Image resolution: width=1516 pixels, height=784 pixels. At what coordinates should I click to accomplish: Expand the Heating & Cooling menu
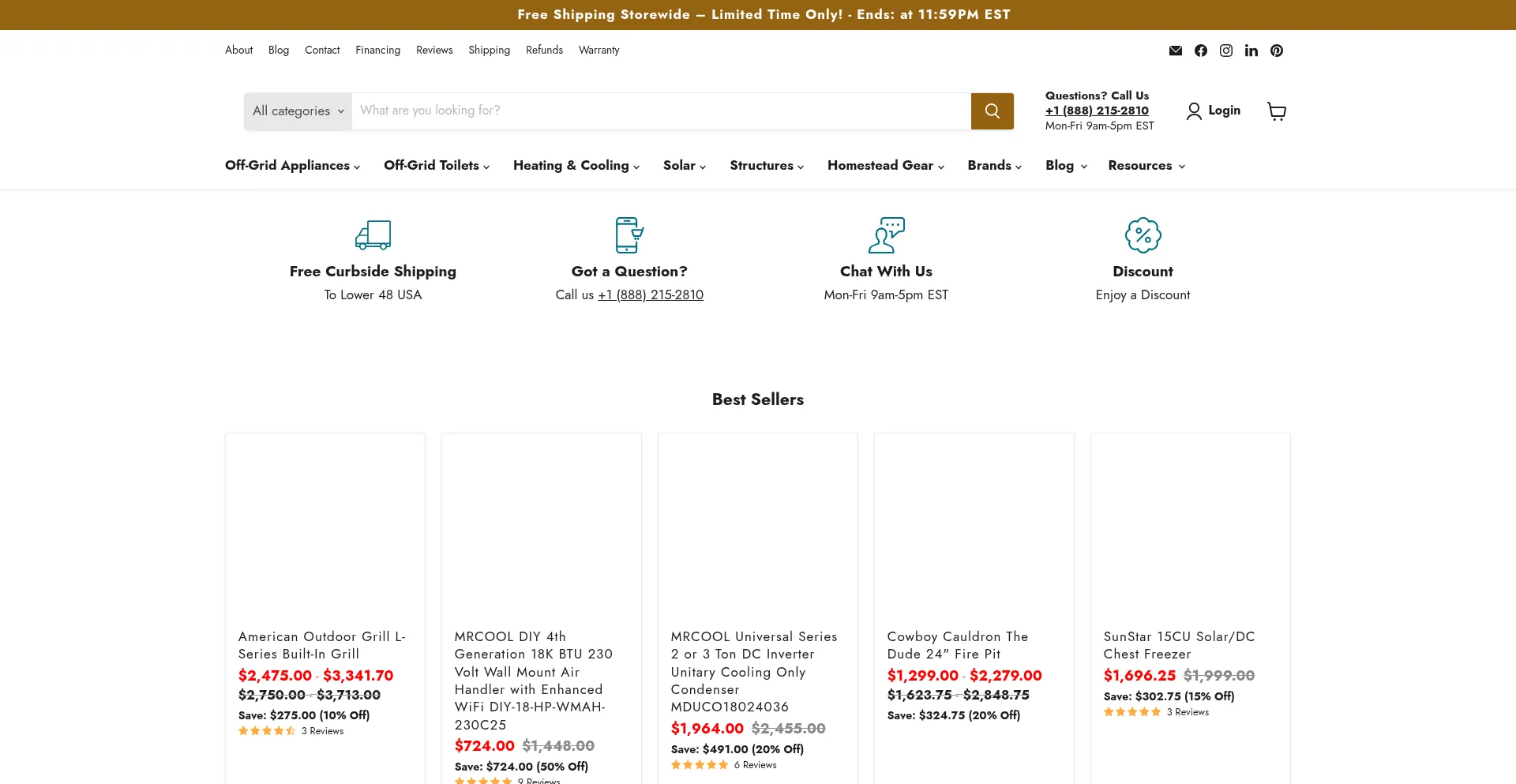click(x=576, y=166)
